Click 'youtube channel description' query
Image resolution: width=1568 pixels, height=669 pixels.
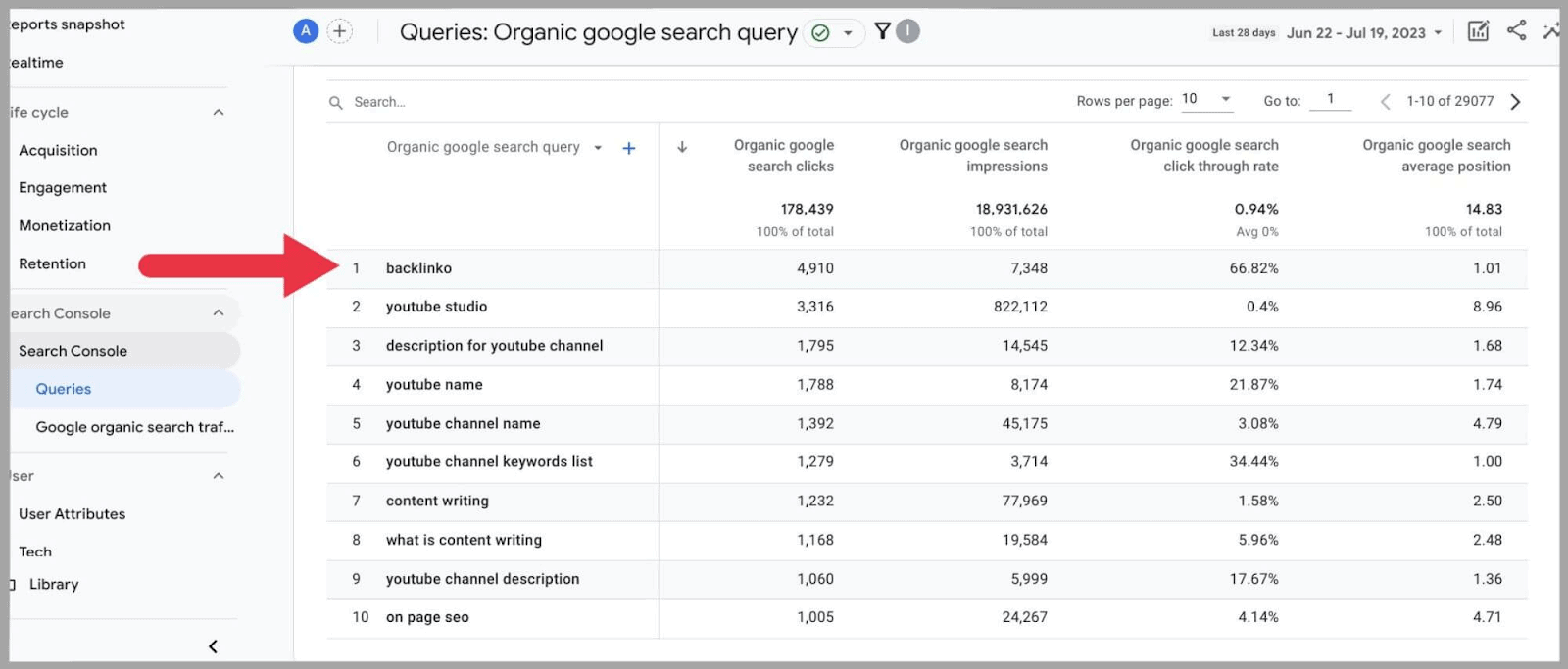482,580
